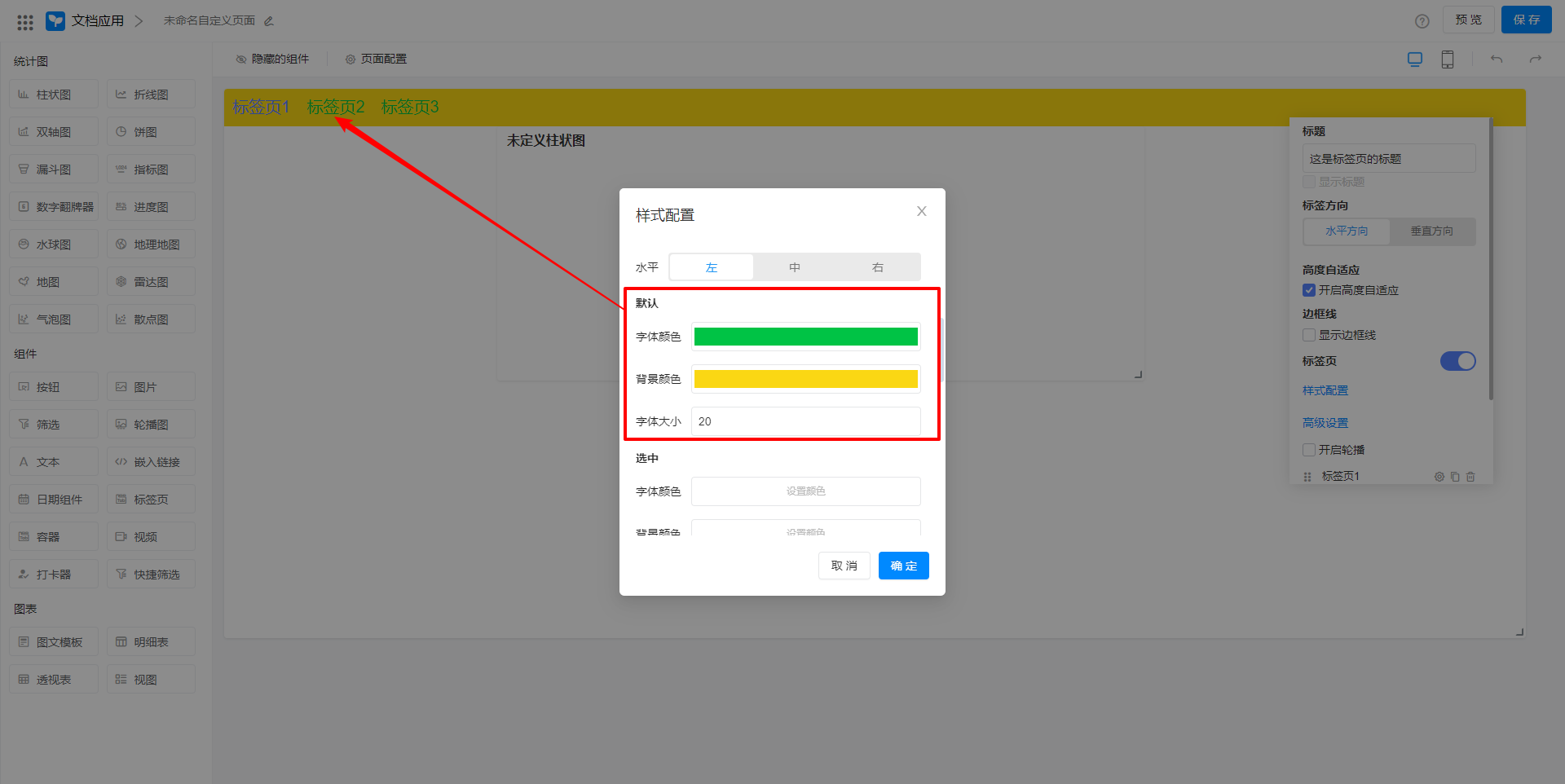Delete 标签页1 using the trash icon
Viewport: 1565px width, 784px height.
coord(1470,477)
